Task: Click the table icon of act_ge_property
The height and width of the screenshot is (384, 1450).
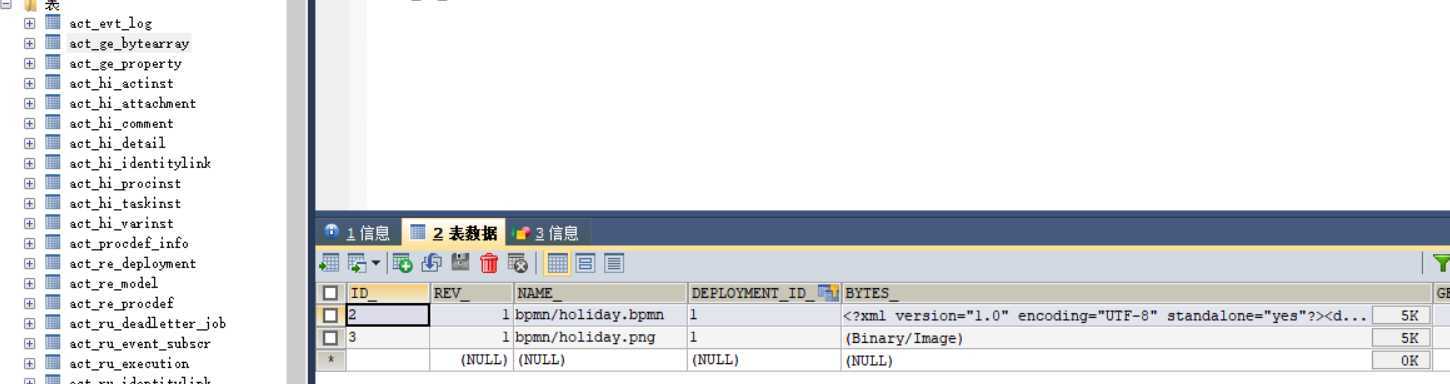Action: (x=53, y=62)
